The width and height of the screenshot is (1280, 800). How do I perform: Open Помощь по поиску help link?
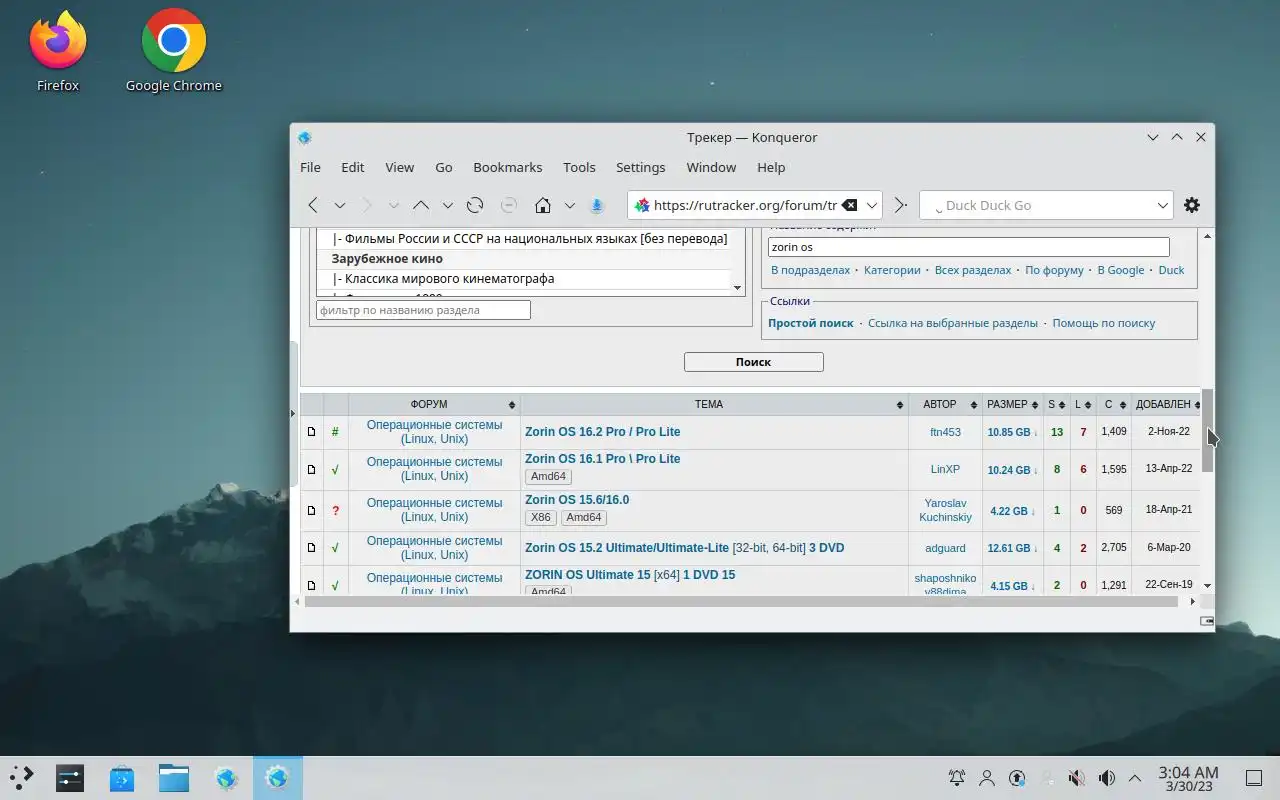(1103, 323)
